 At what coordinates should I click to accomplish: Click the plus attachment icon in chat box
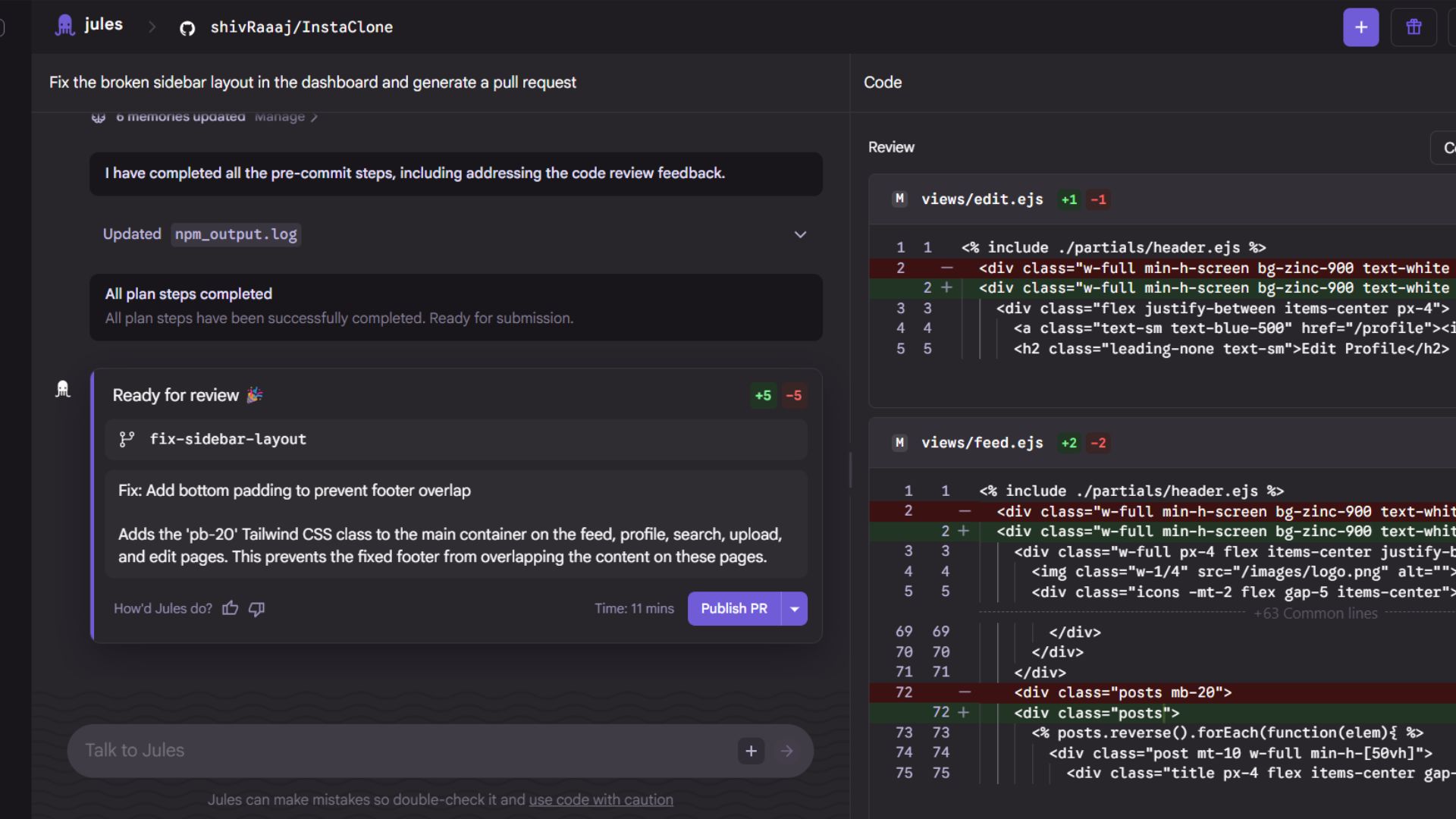(x=751, y=751)
